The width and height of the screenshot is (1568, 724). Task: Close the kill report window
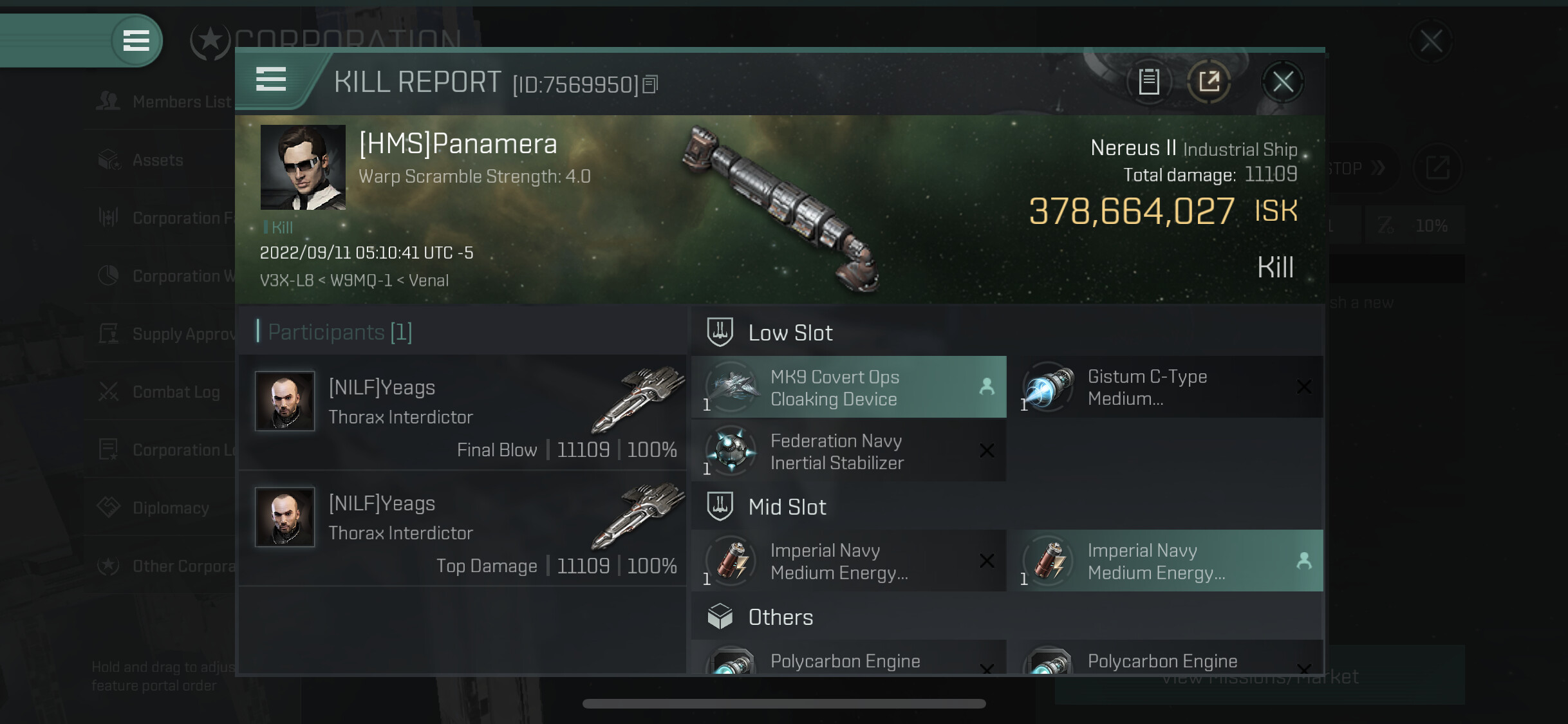pyautogui.click(x=1282, y=82)
